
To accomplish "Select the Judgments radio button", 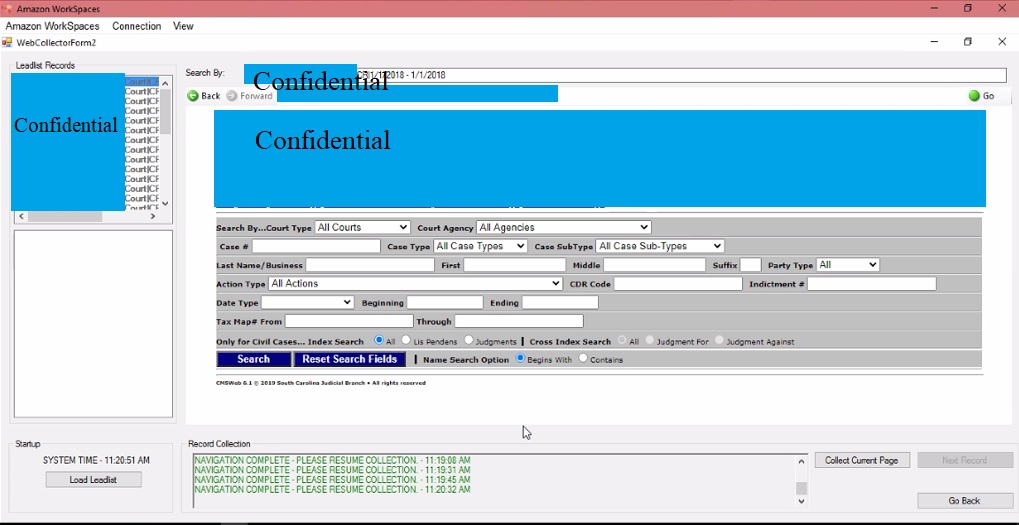I will pos(469,340).
